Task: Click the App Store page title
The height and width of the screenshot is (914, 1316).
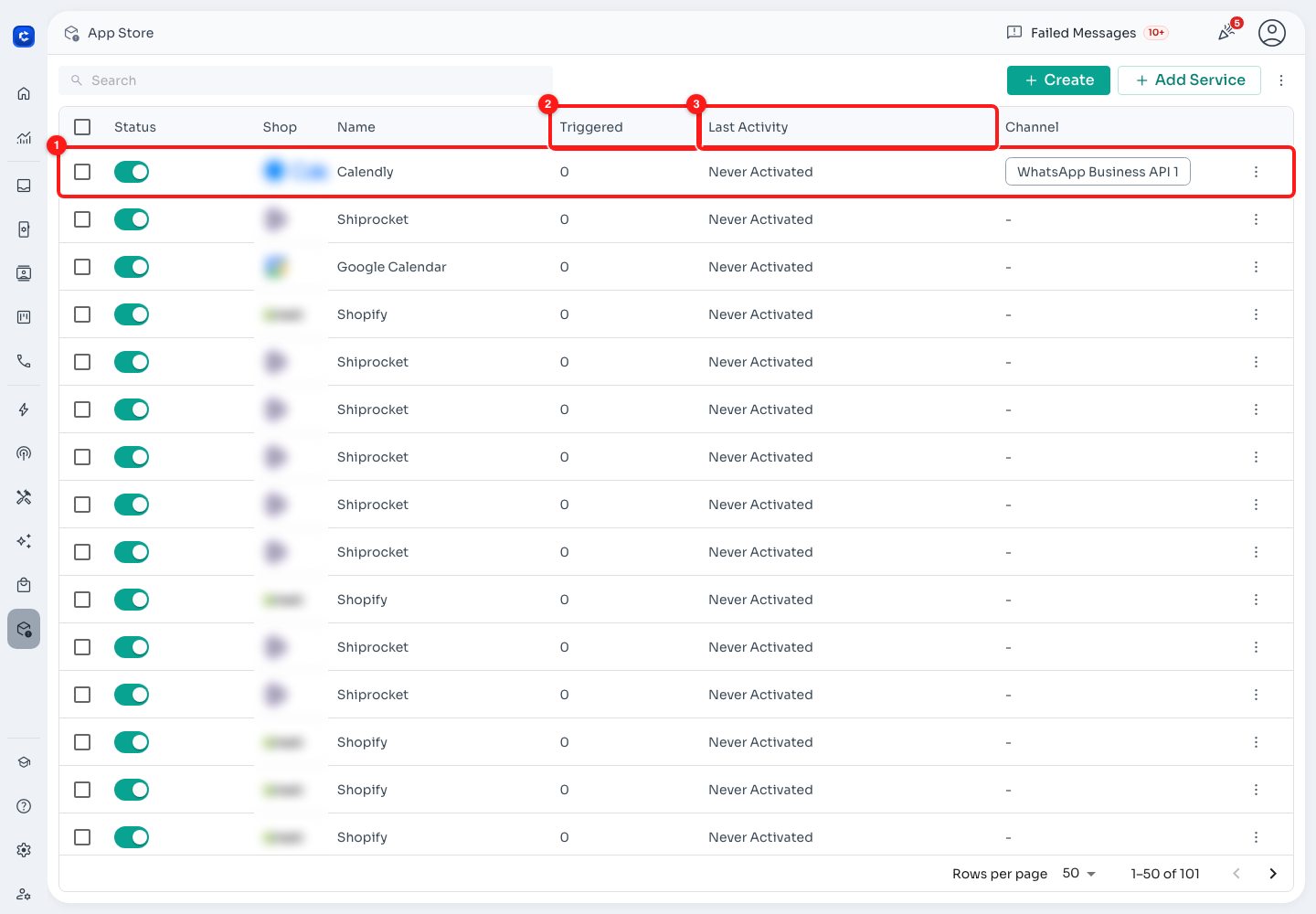Action: tap(121, 33)
